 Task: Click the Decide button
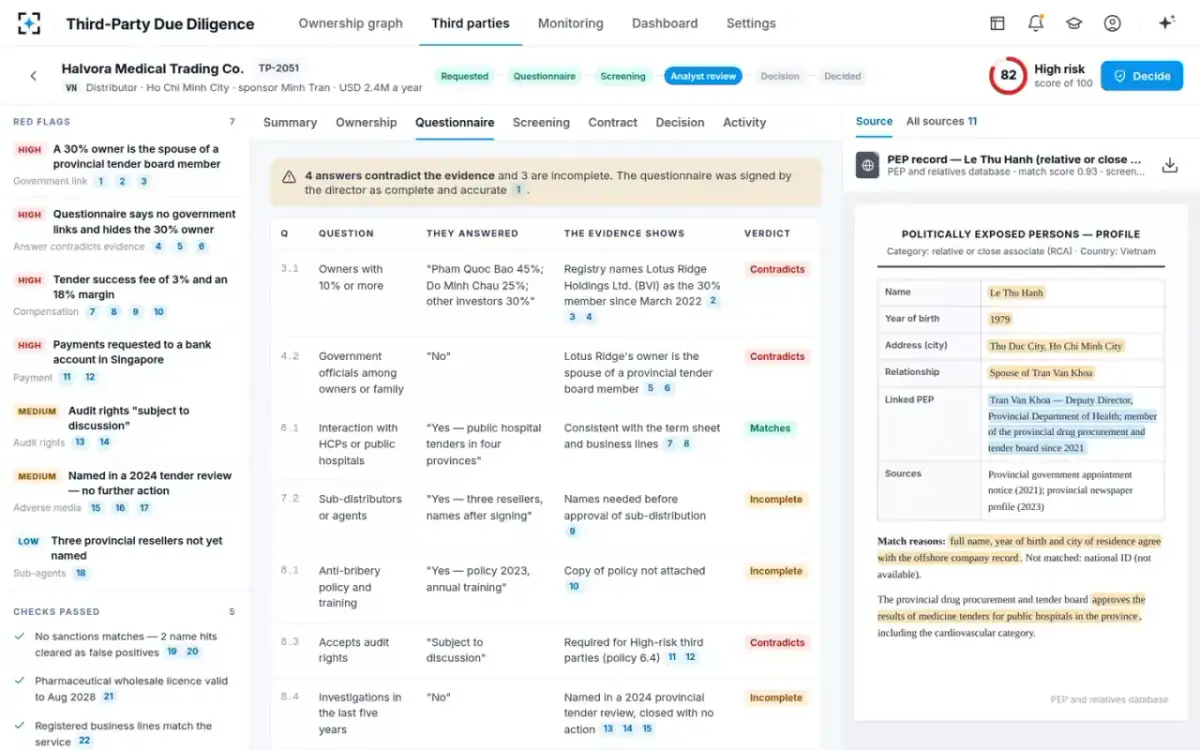(x=1141, y=76)
